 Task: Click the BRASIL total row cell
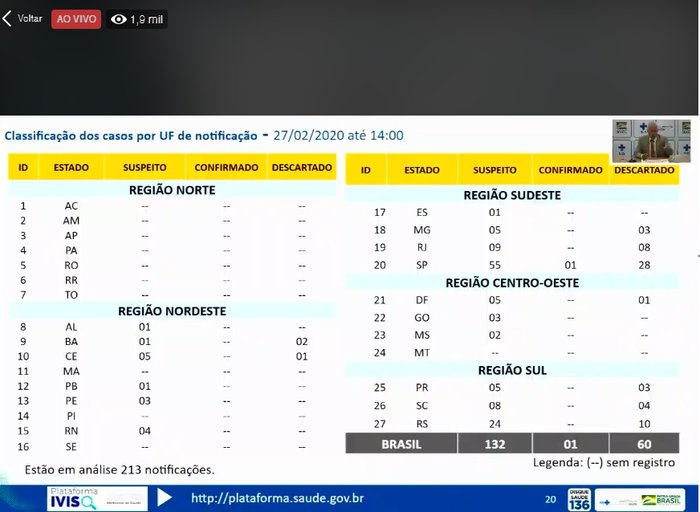pos(400,443)
